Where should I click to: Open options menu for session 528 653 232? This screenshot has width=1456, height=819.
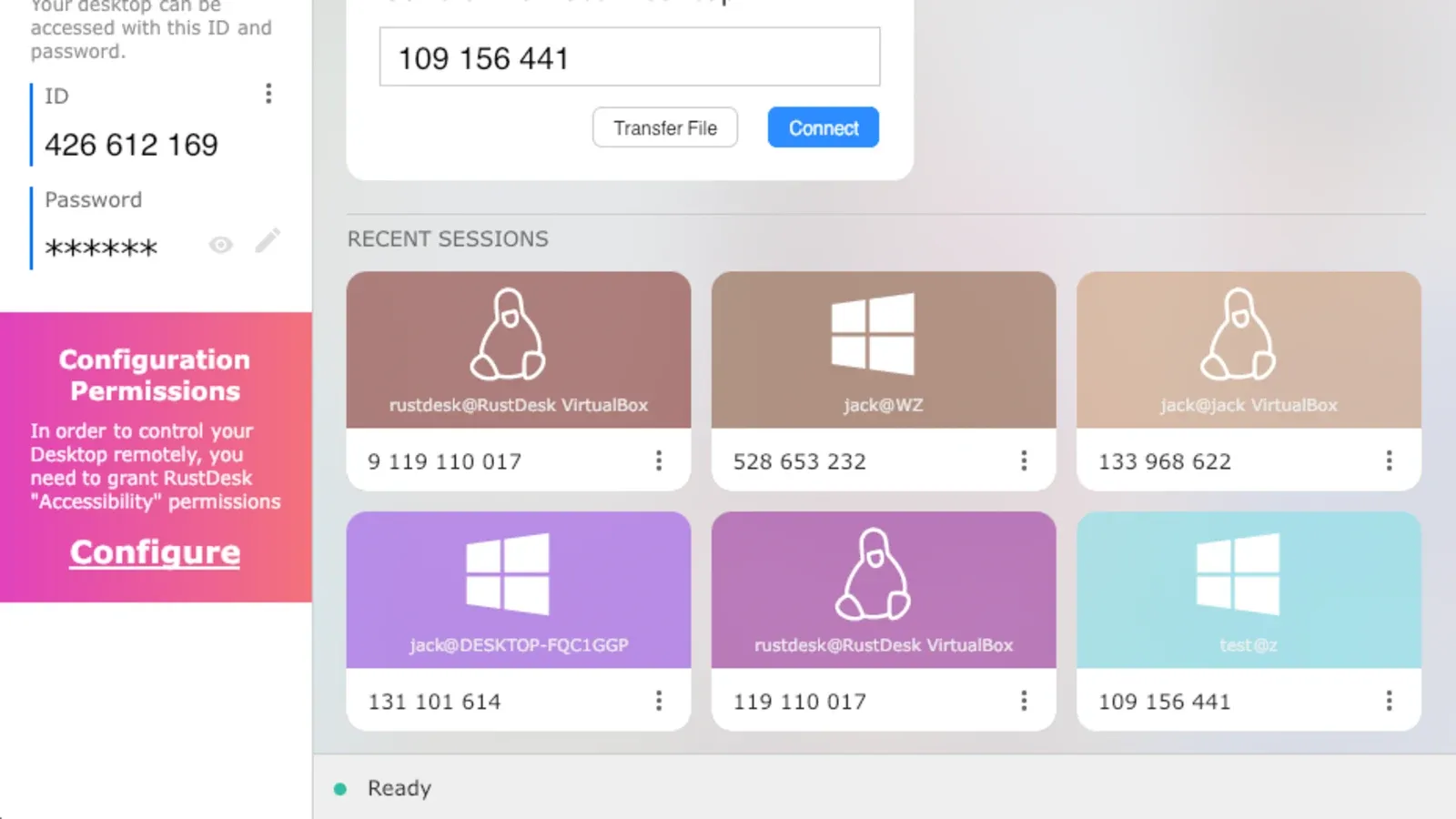pyautogui.click(x=1024, y=461)
